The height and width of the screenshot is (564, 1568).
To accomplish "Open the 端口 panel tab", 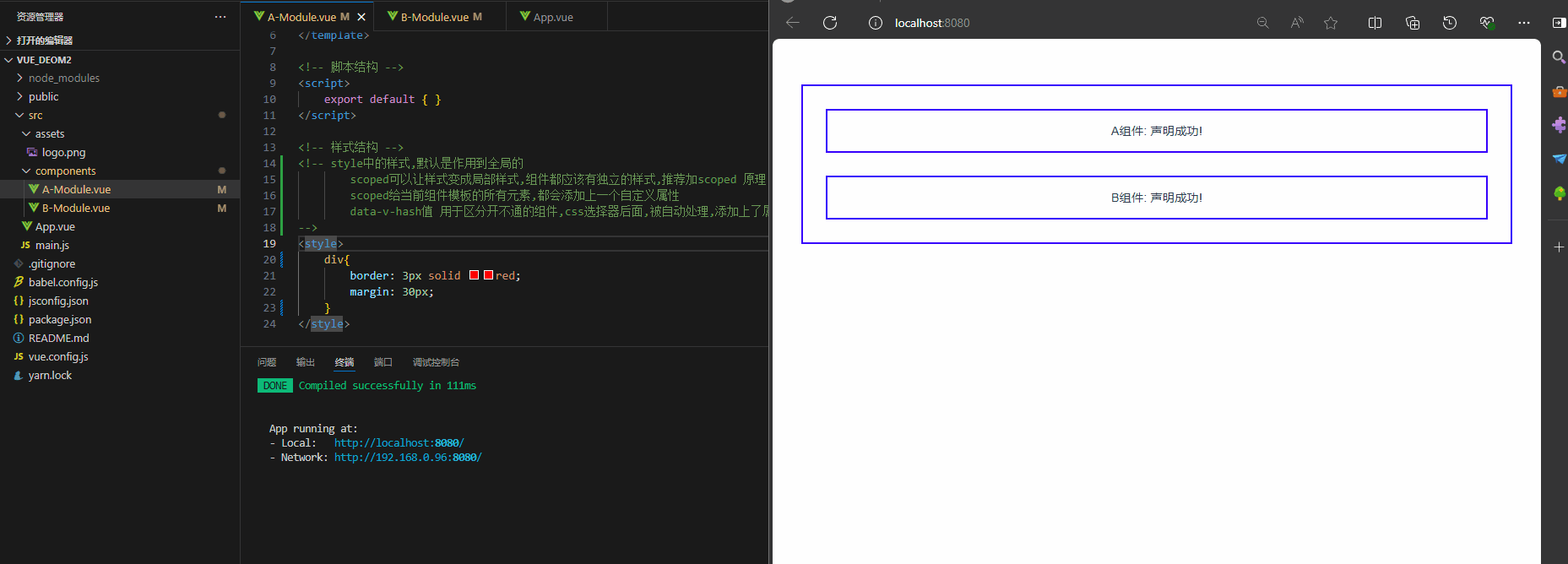I will (383, 362).
